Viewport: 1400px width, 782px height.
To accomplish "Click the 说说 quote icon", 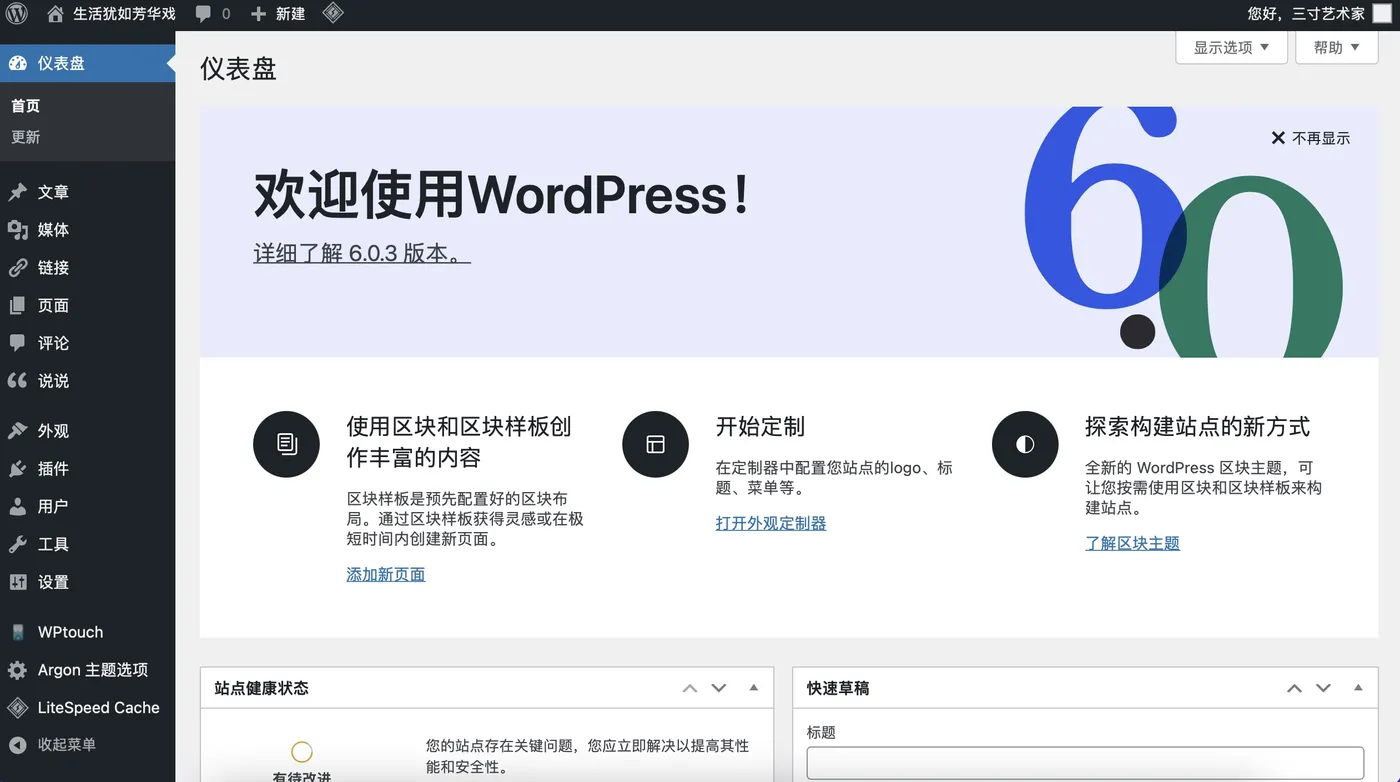I will pyautogui.click(x=18, y=381).
